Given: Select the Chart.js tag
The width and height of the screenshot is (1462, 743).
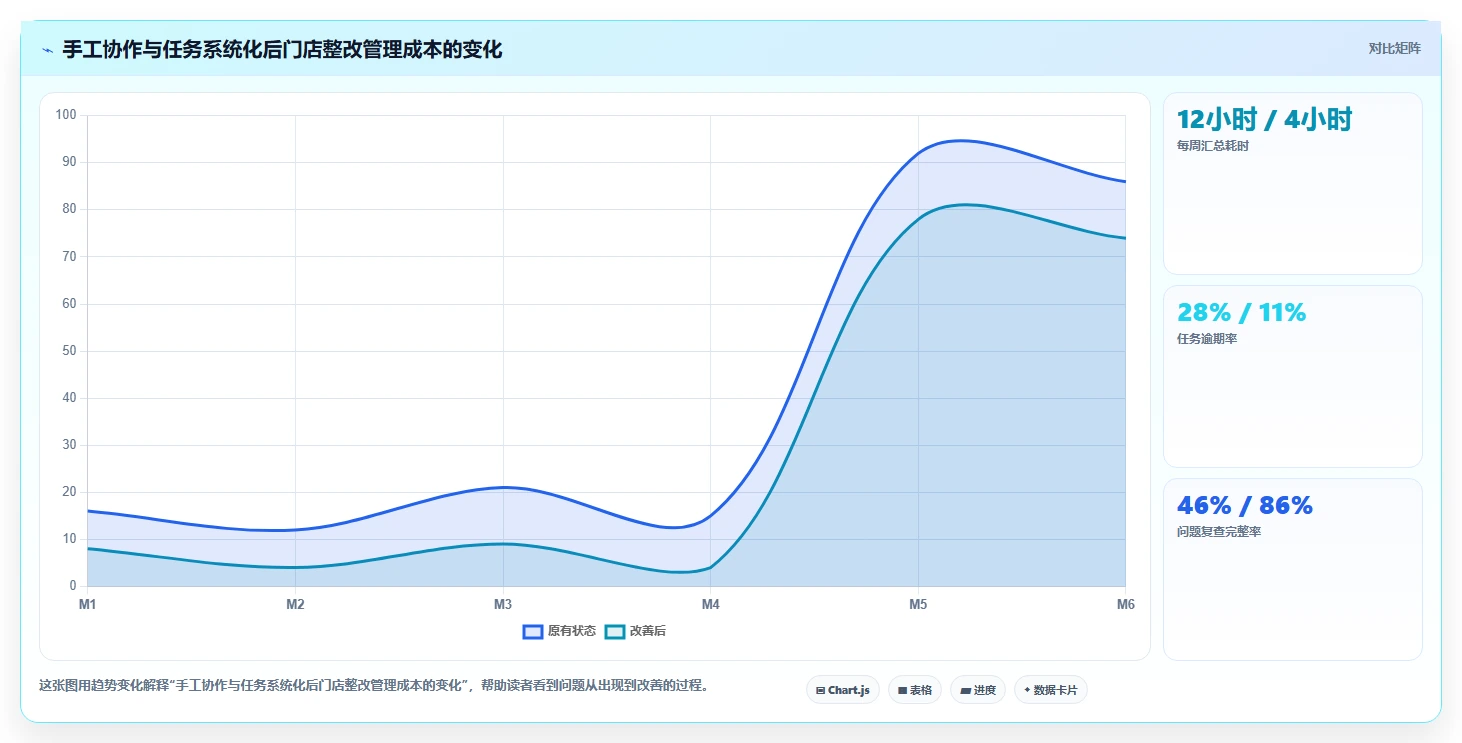Looking at the screenshot, I should coord(842,690).
